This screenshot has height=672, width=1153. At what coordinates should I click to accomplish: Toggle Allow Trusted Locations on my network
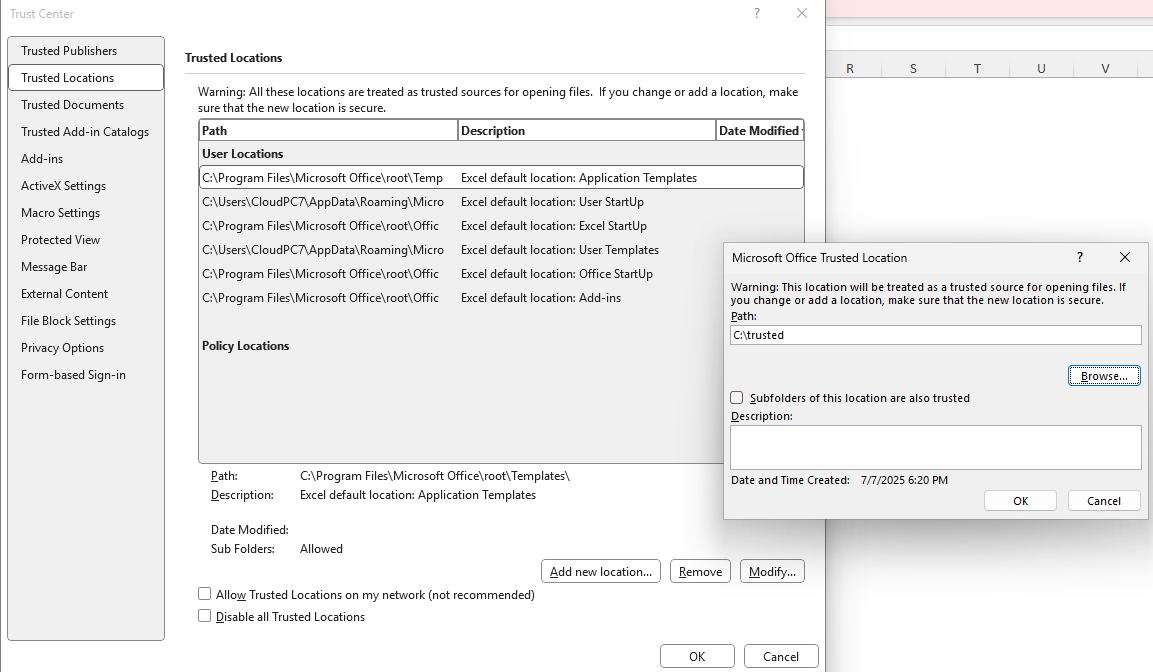(x=204, y=594)
